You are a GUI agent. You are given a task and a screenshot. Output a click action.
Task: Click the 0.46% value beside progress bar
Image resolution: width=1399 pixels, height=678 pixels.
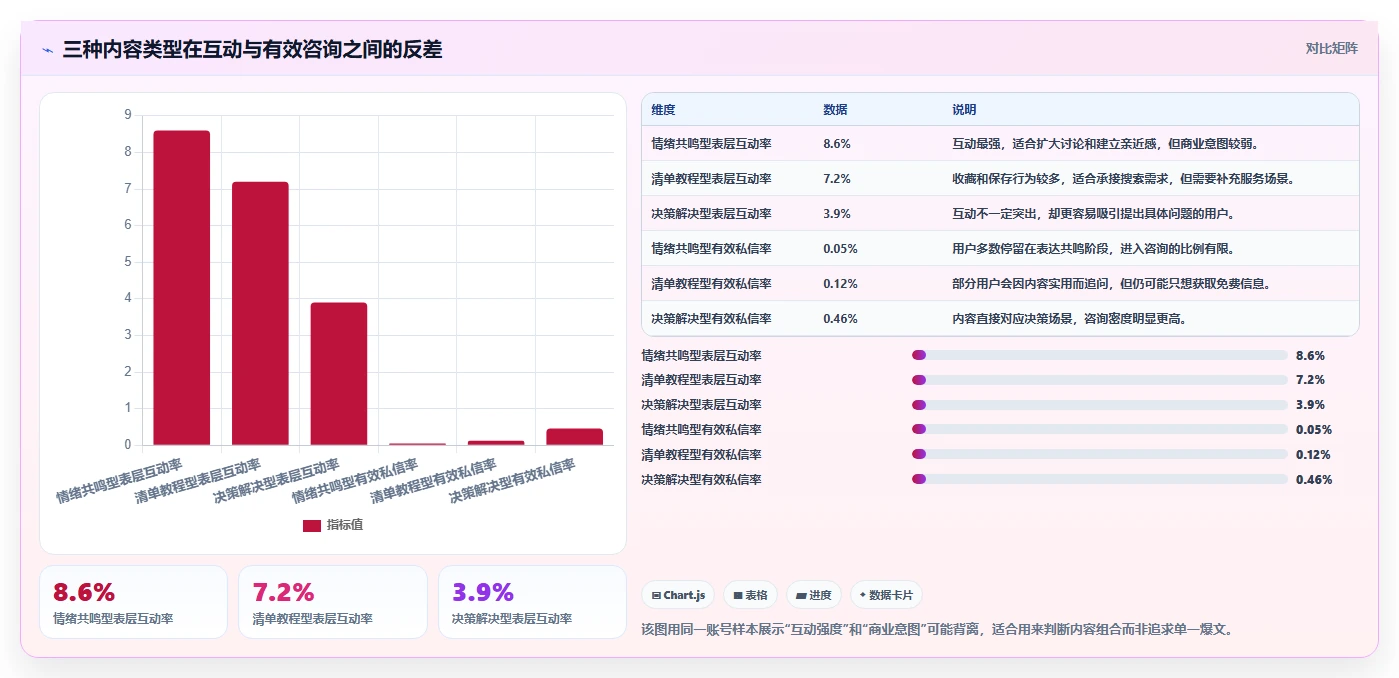click(1313, 480)
